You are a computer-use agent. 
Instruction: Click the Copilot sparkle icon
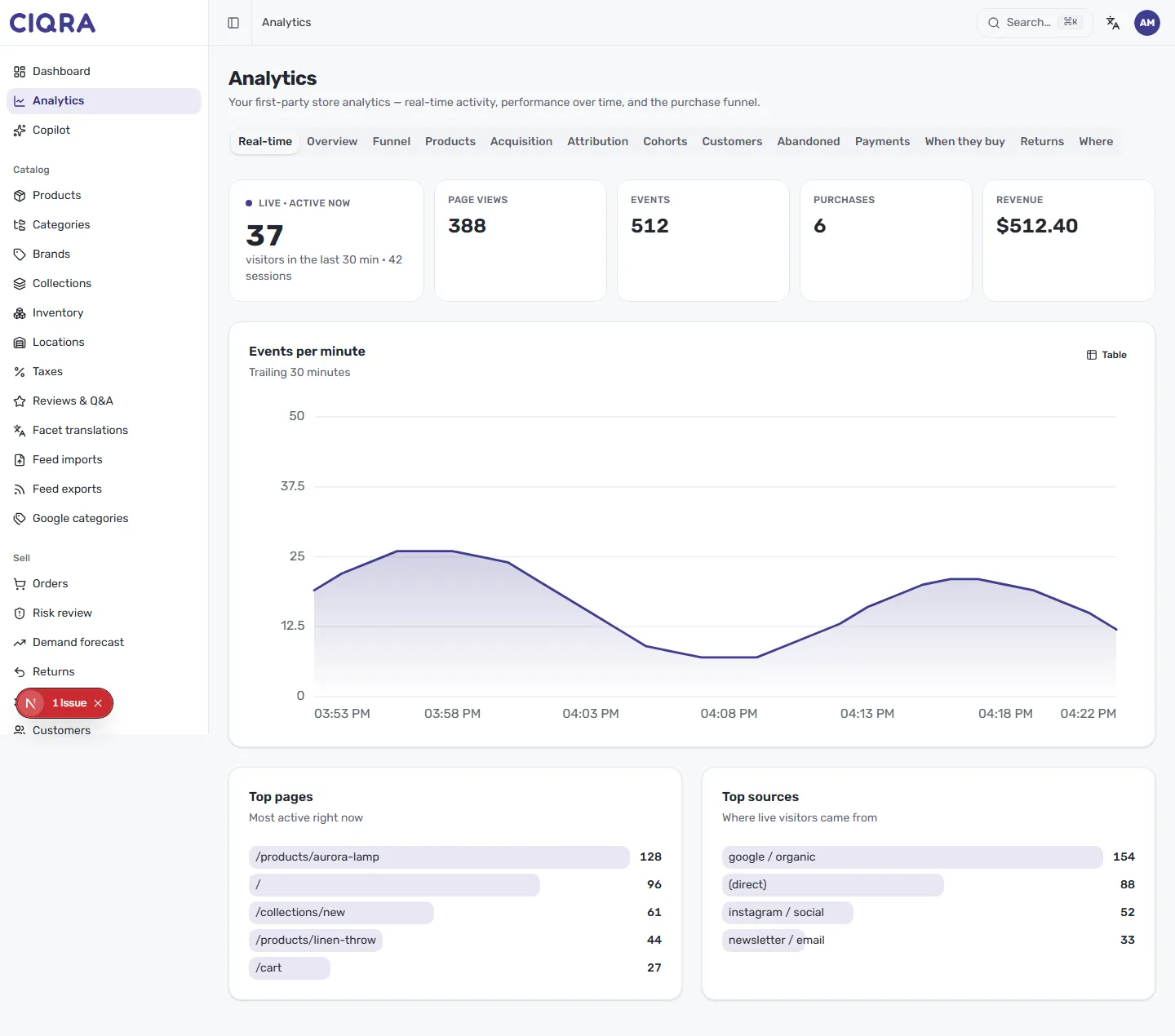click(20, 131)
